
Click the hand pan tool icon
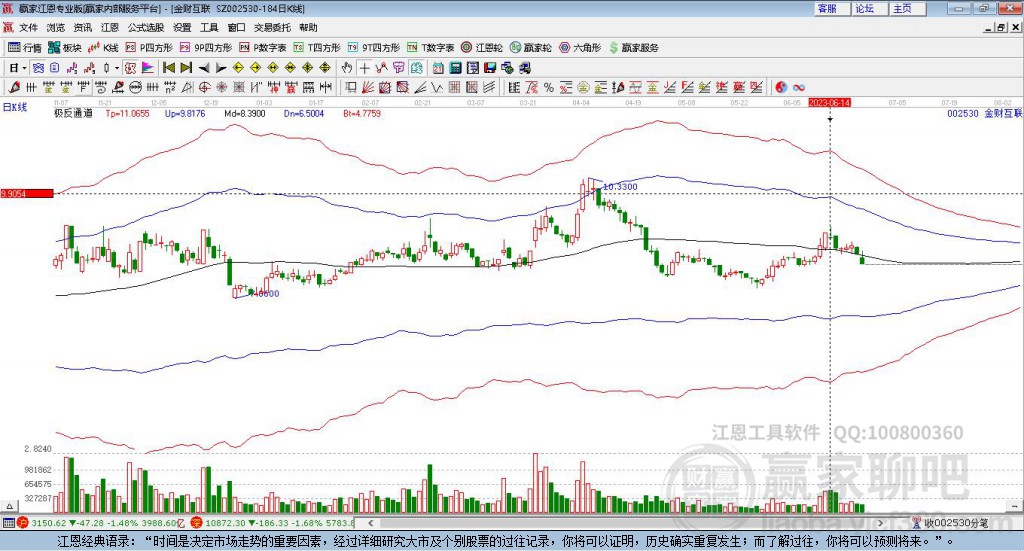346,68
